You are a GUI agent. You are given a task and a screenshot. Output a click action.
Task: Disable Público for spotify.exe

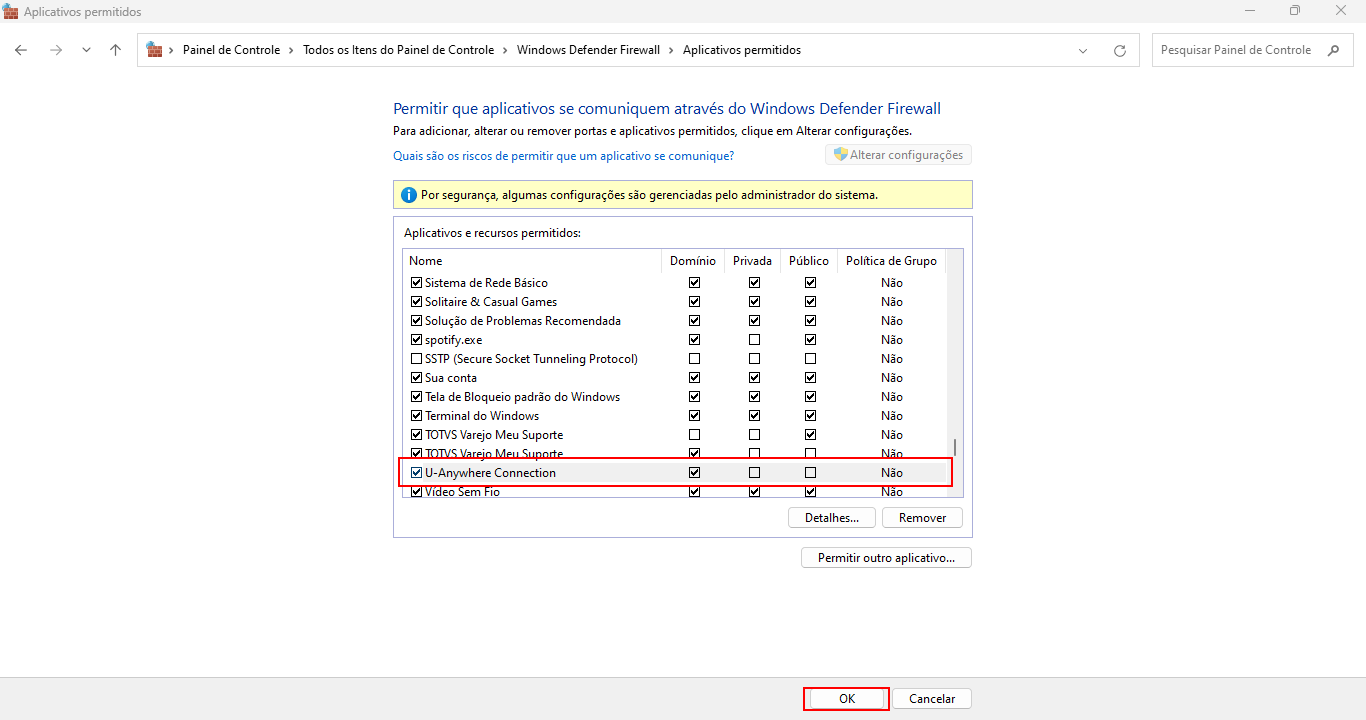point(811,340)
